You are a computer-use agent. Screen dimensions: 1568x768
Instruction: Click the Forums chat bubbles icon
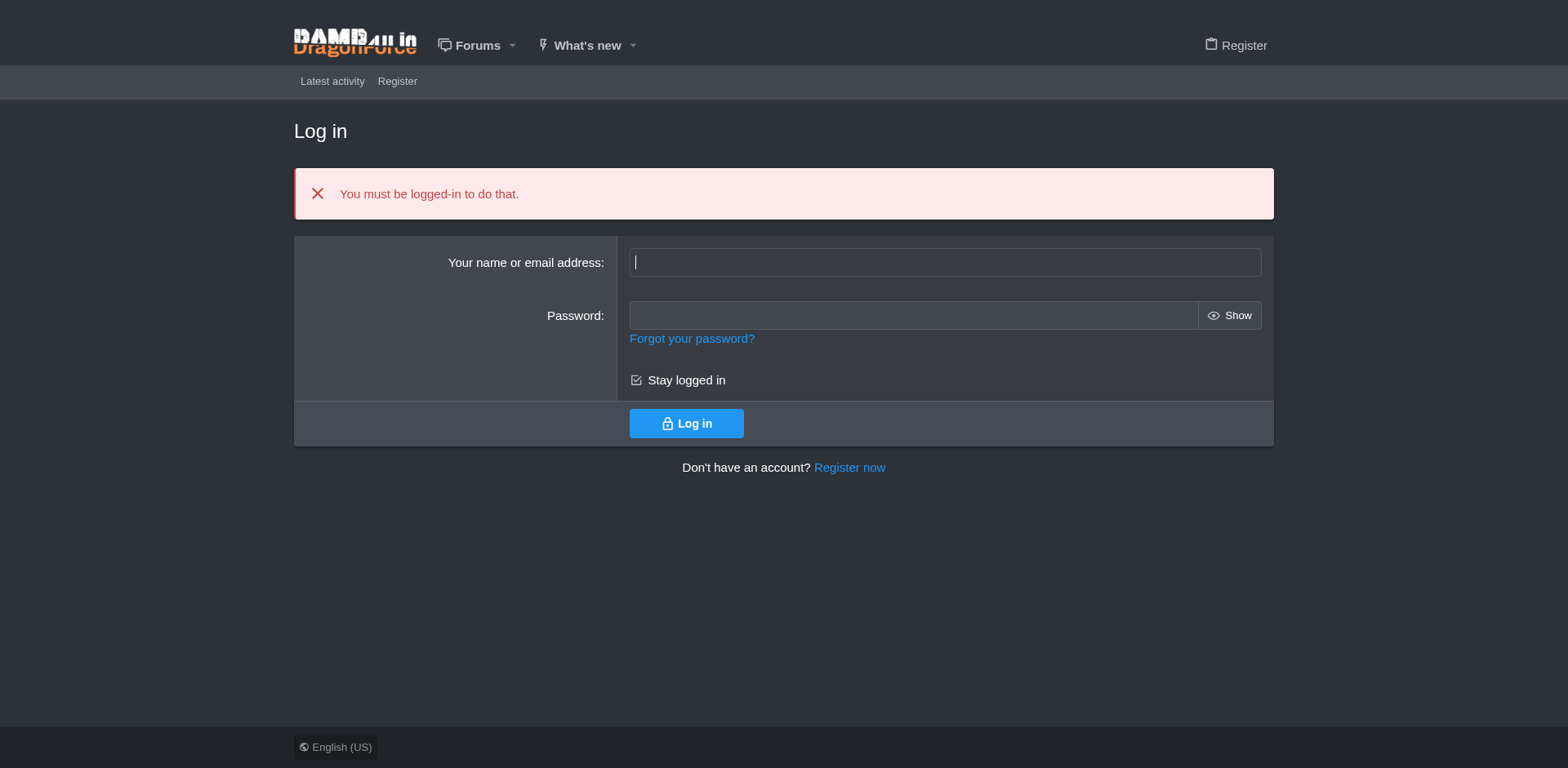444,45
